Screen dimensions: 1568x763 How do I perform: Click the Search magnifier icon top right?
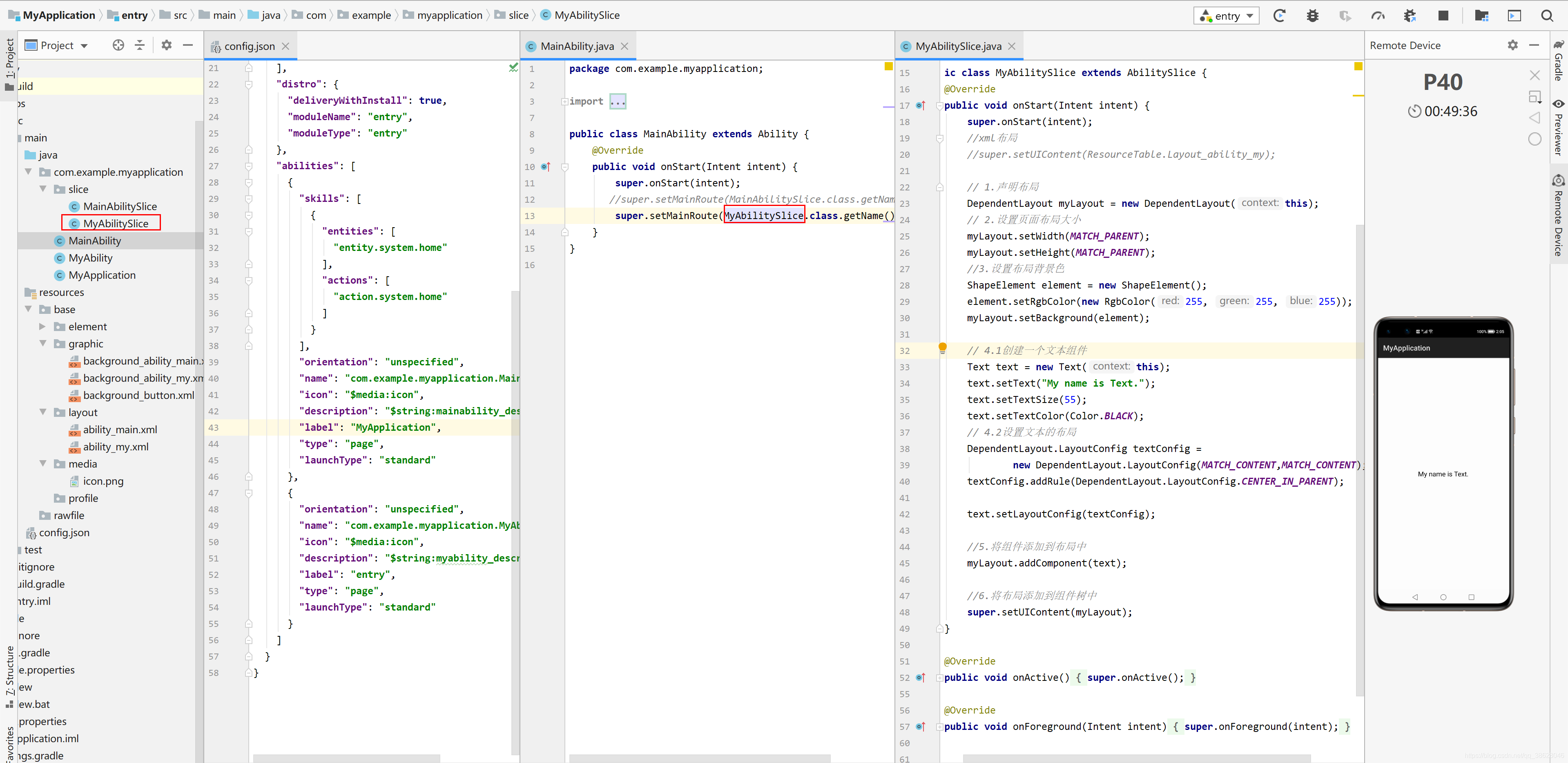click(1547, 16)
